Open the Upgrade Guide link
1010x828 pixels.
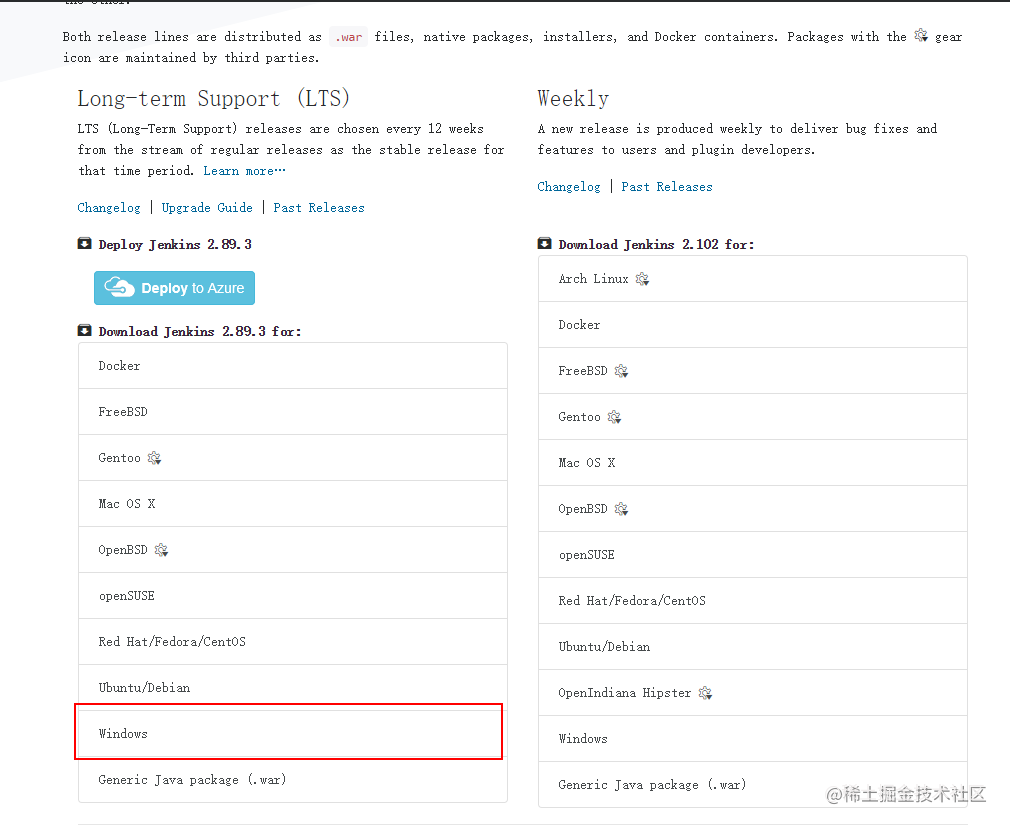tap(207, 207)
